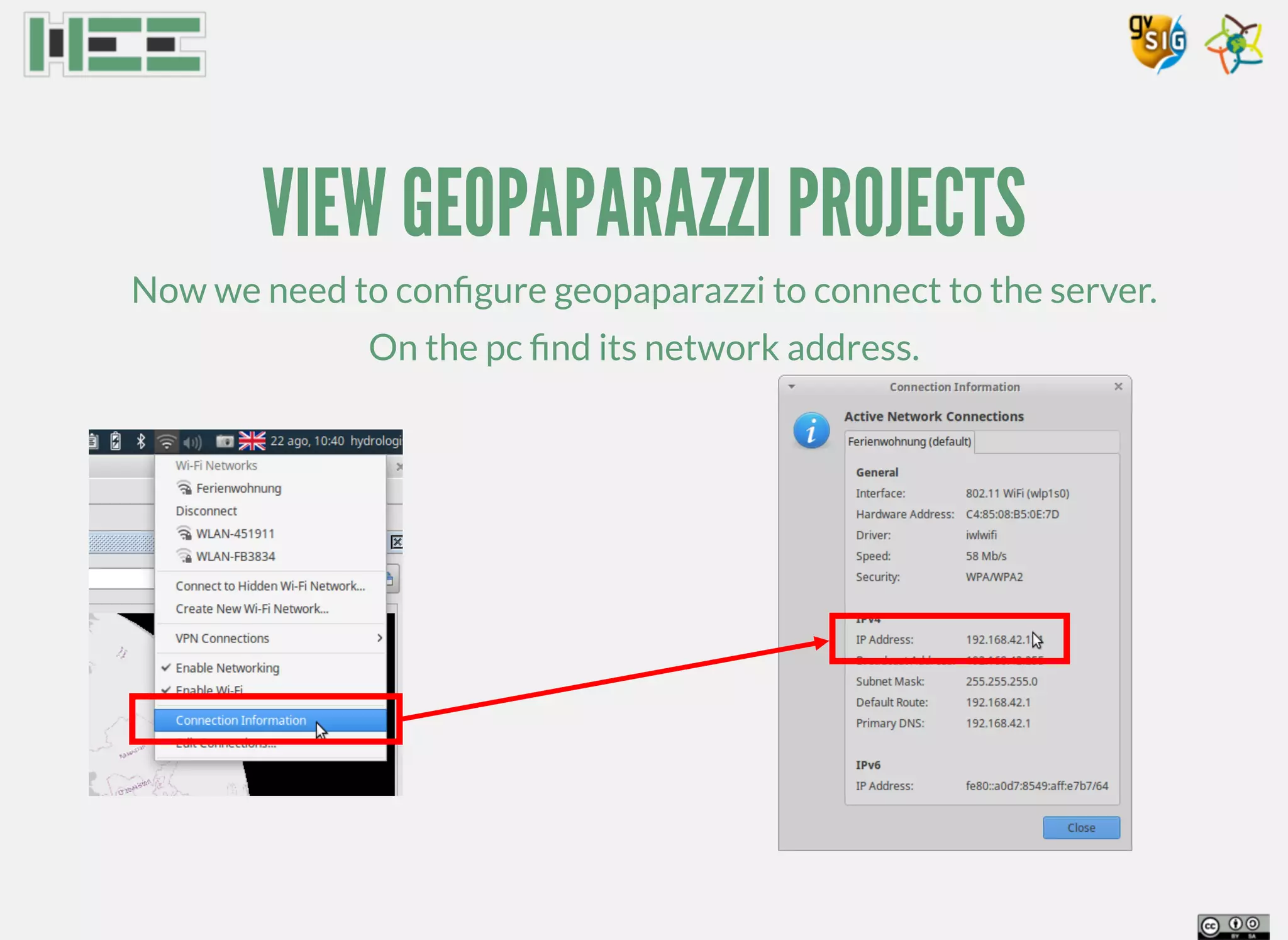Click the Default Route 192.168.42.1 value
This screenshot has width=1288, height=940.
[998, 702]
